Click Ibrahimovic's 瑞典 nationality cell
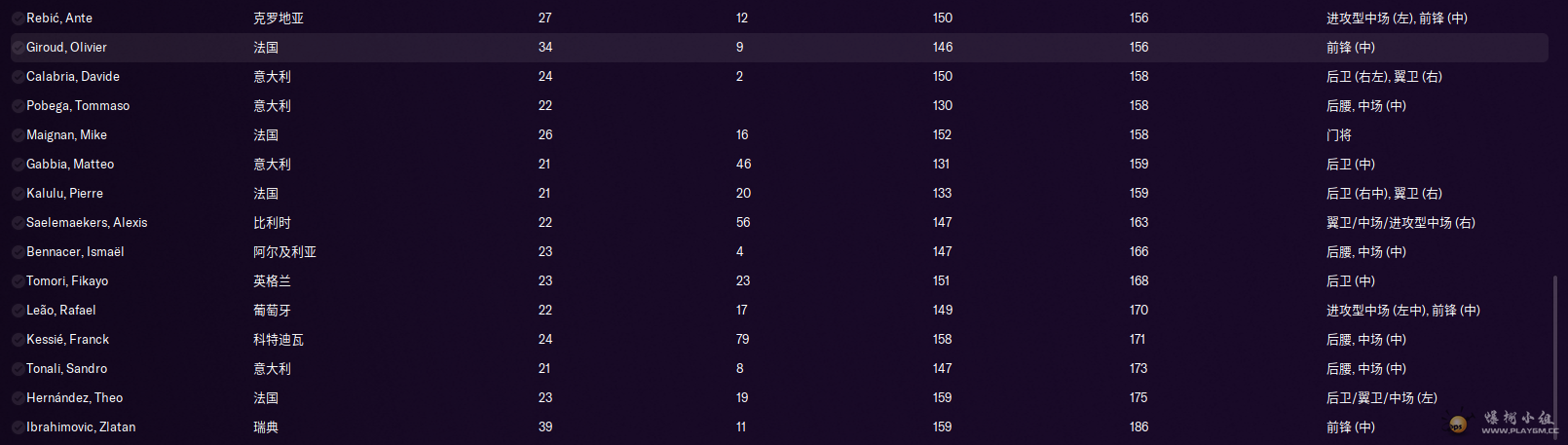 point(266,427)
